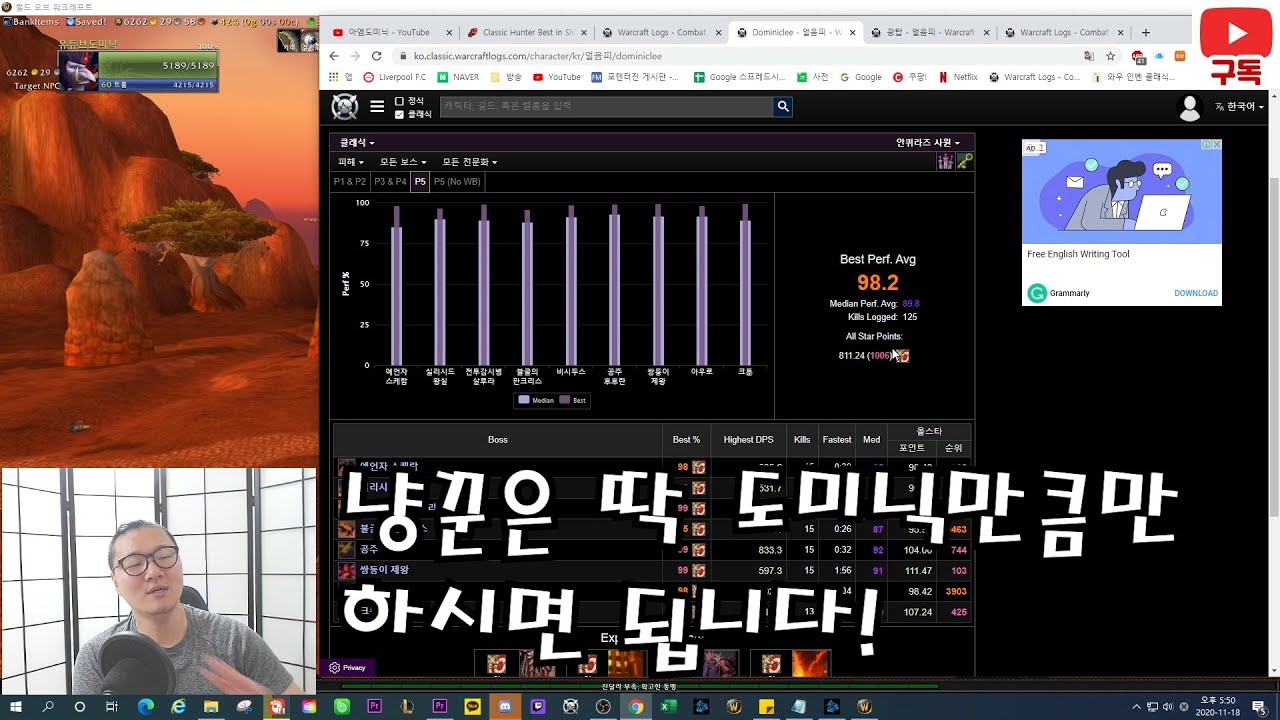
Task: Click the red YouTube subscribe overlay button
Action: coord(1236,45)
